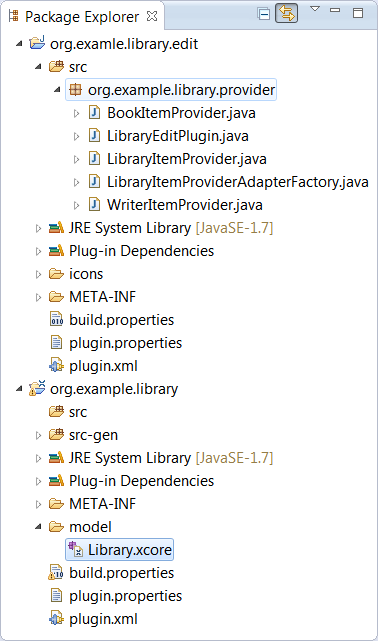Minimize the Package Explorer view
Viewport: 378px width, 641px height.
click(x=335, y=10)
